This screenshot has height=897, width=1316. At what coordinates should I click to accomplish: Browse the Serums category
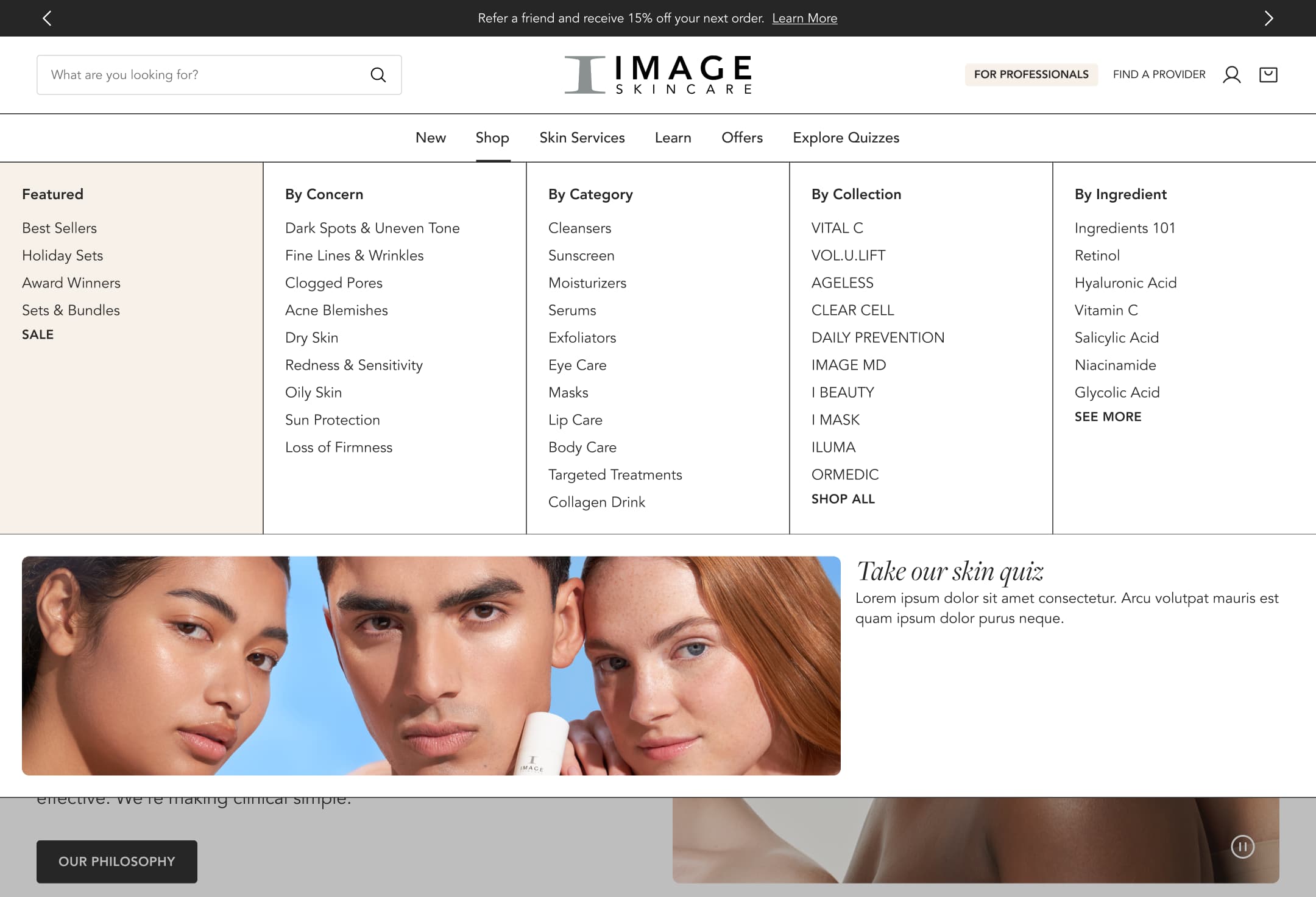[572, 310]
